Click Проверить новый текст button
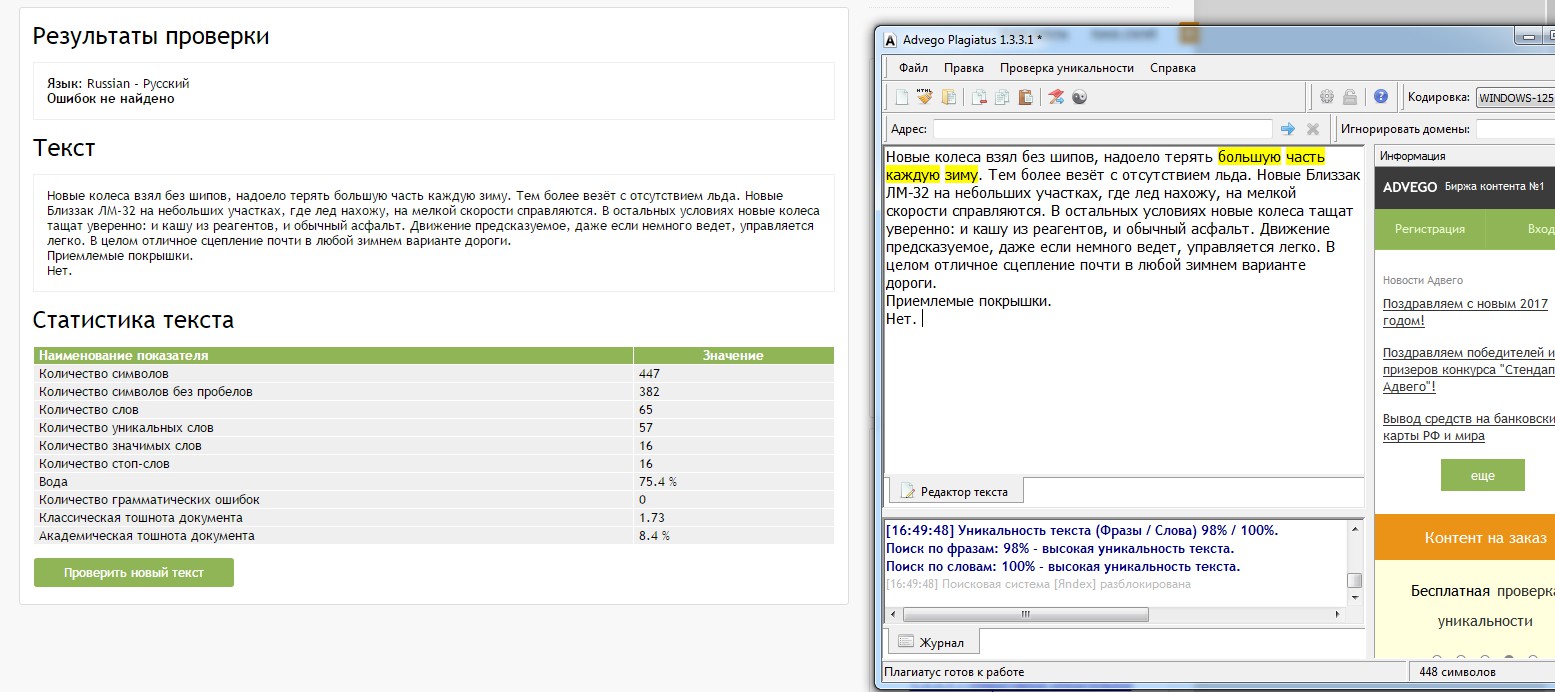 pyautogui.click(x=134, y=573)
